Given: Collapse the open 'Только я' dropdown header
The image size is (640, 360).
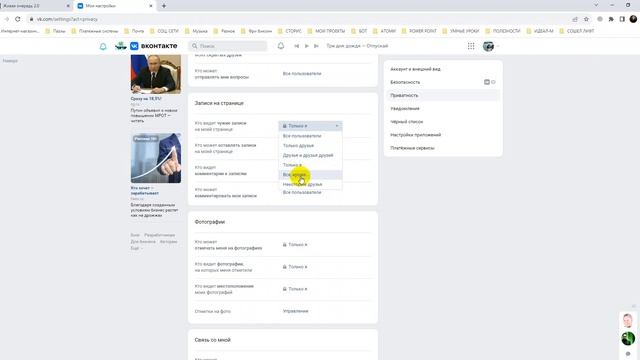Looking at the screenshot, I should point(310,126).
